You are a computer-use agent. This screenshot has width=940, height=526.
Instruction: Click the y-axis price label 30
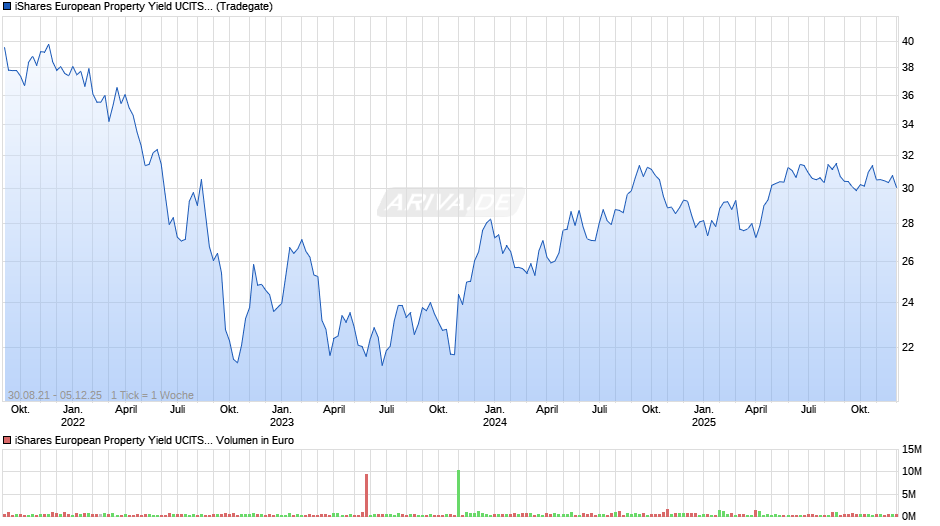coord(908,188)
